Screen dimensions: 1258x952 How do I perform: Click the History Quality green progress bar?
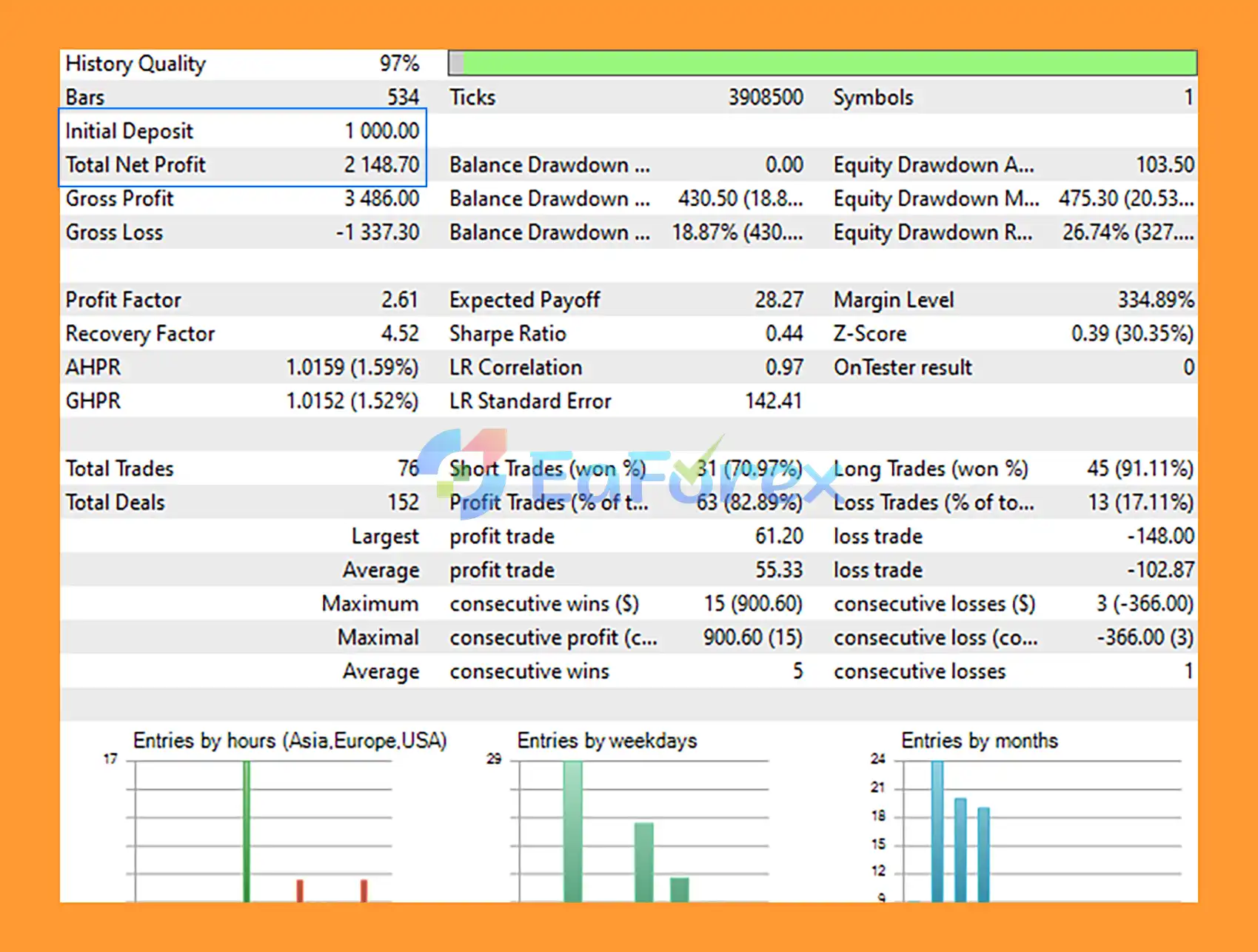click(x=823, y=63)
